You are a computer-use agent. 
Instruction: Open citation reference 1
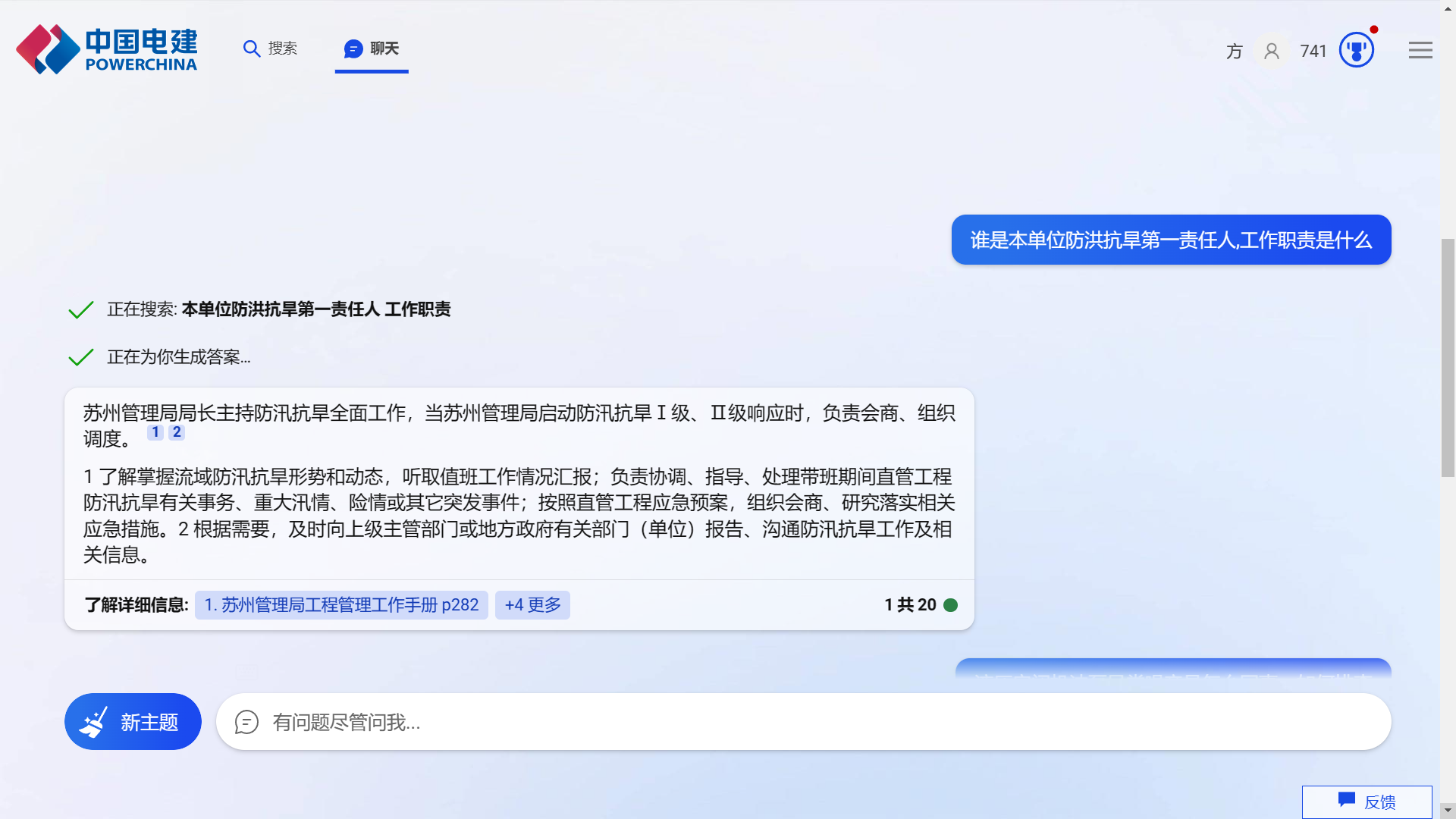pos(155,432)
